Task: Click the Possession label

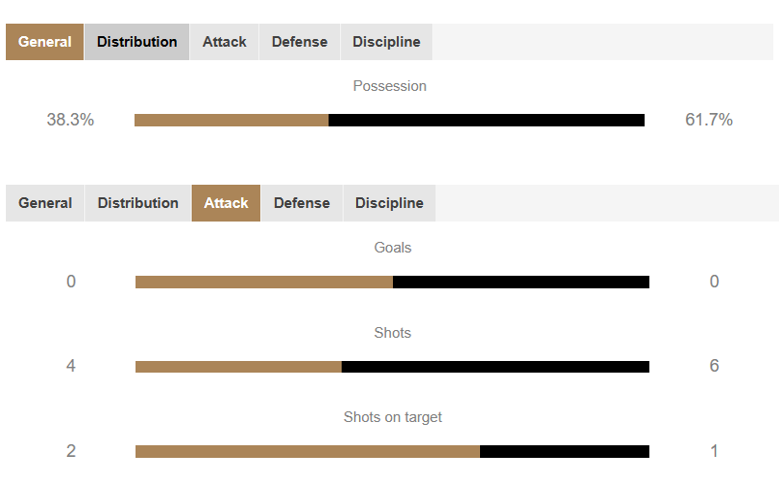Action: pos(390,86)
